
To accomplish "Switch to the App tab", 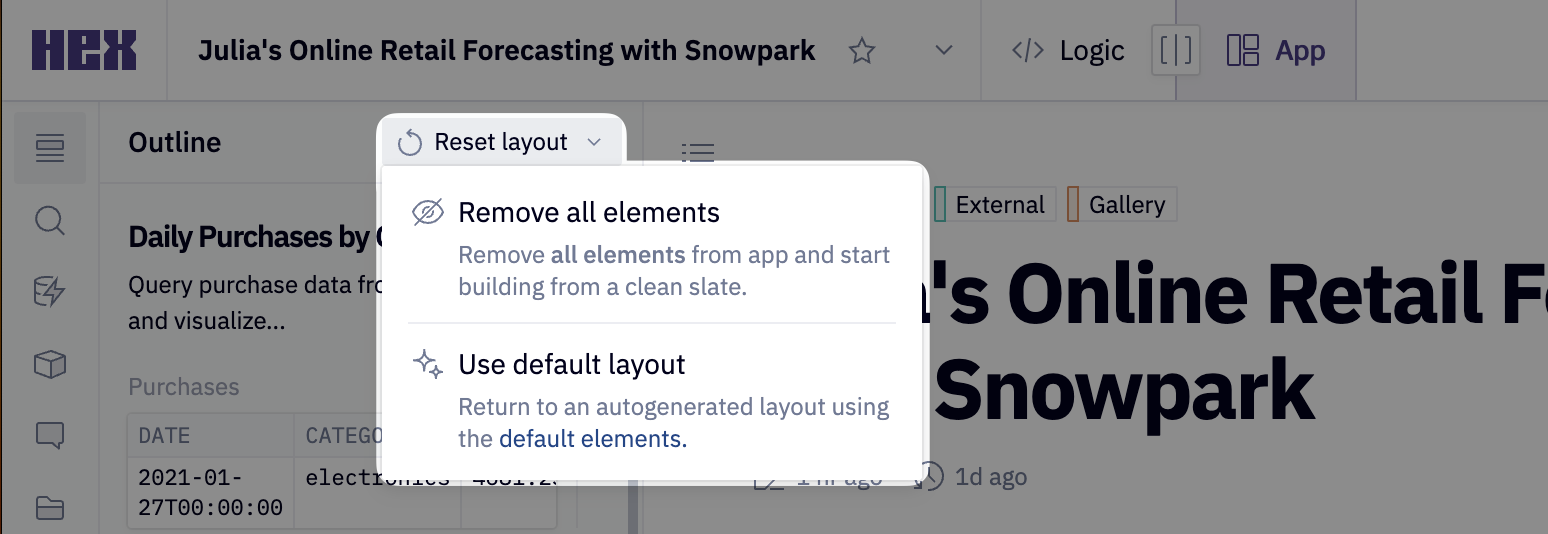I will click(1277, 51).
